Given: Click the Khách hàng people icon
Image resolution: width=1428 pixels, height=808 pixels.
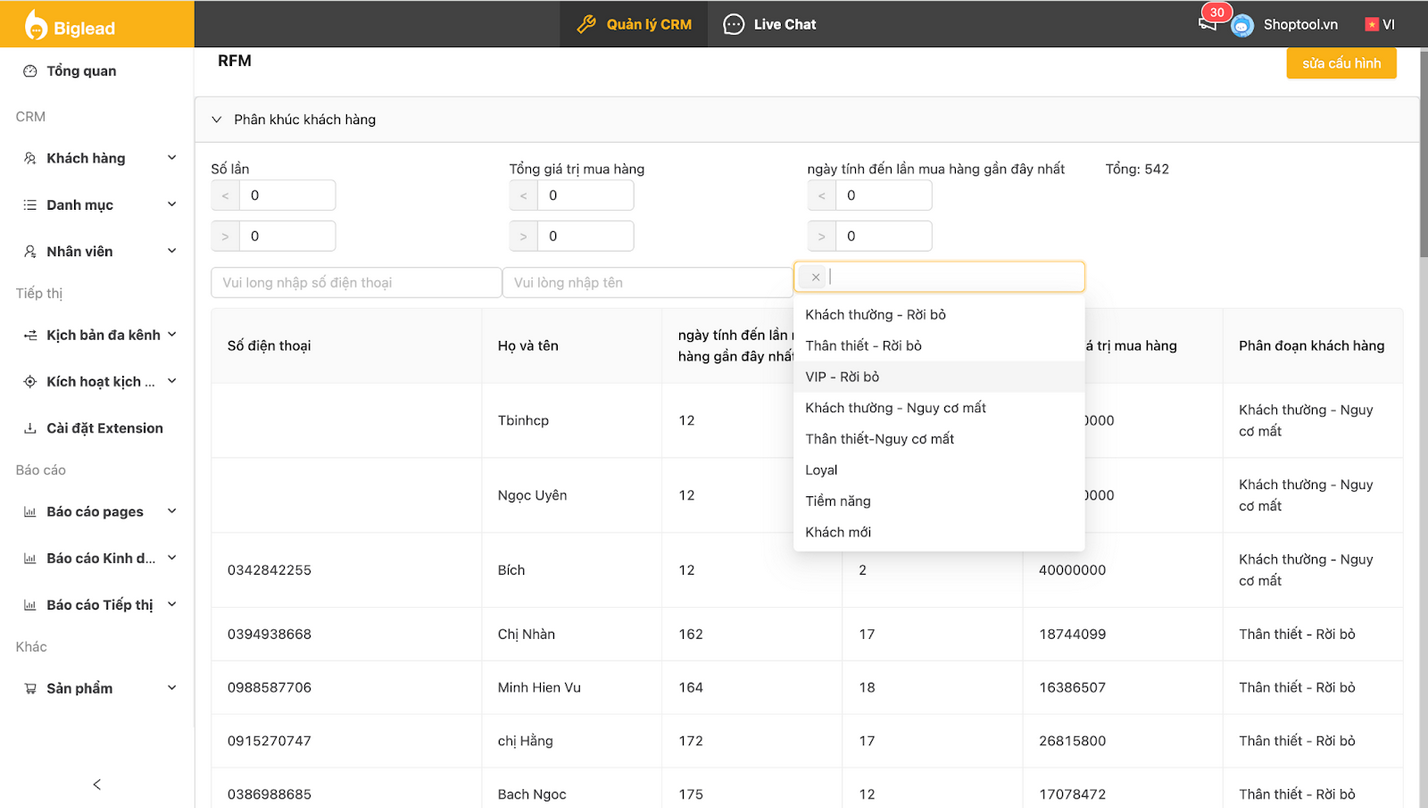Looking at the screenshot, I should click(x=30, y=158).
